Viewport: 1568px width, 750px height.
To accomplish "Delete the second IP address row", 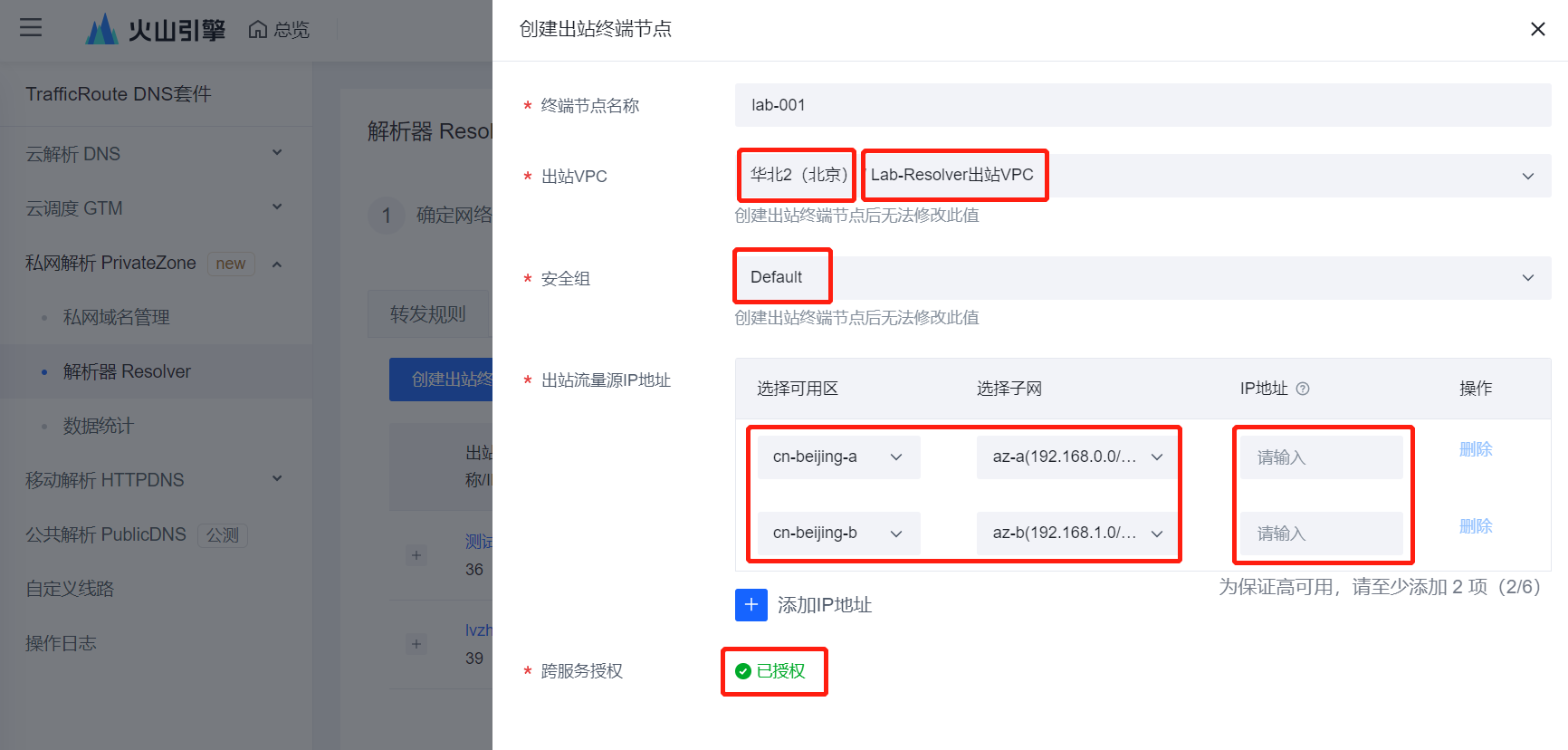I will point(1475,526).
